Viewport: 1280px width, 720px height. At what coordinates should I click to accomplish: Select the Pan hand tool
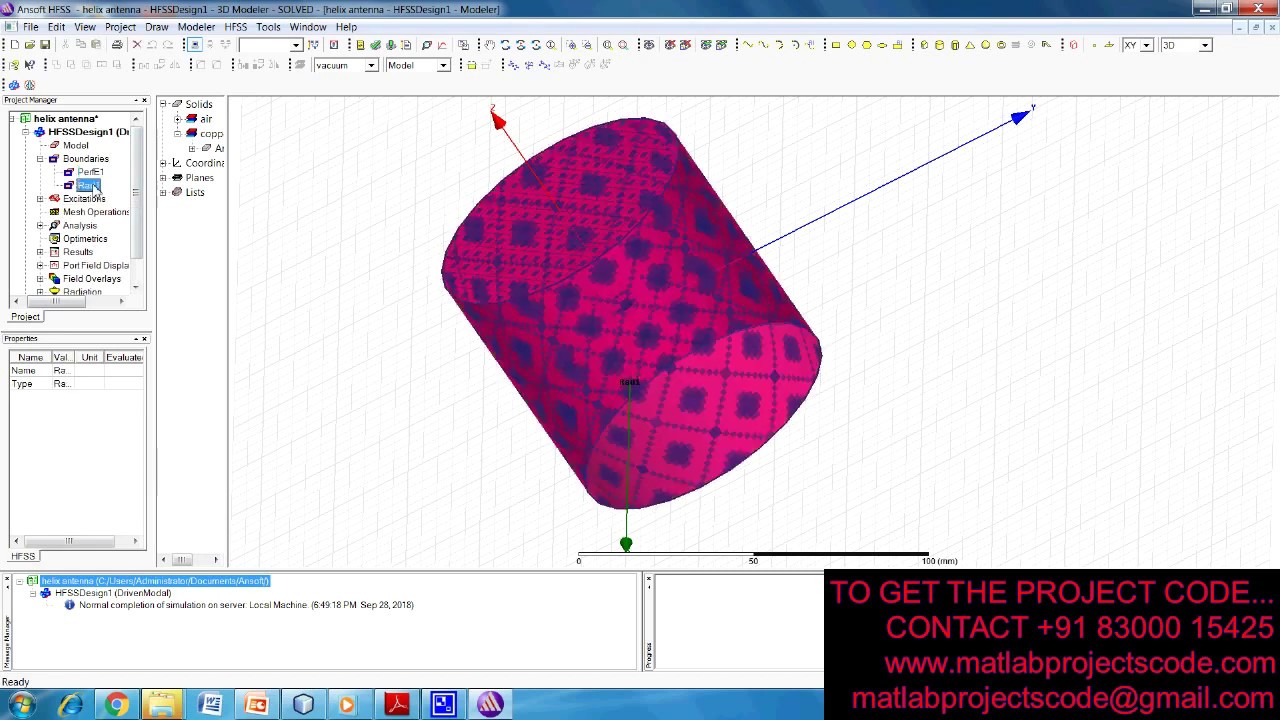tap(490, 45)
